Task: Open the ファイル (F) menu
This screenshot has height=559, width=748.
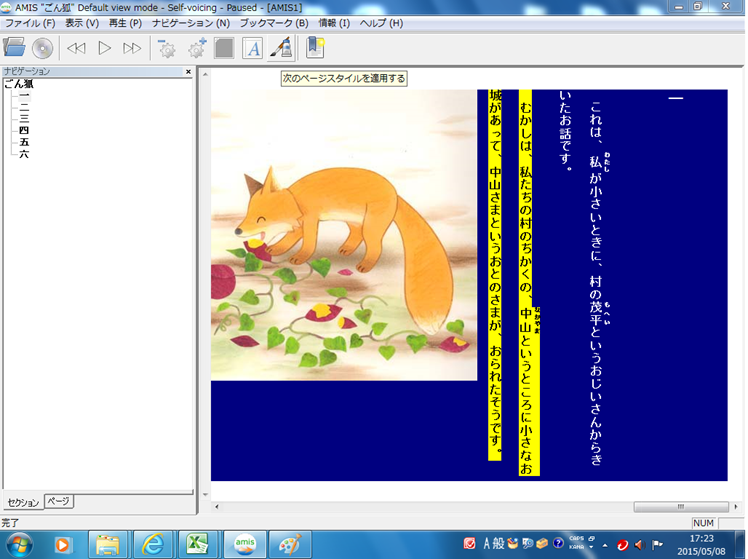Action: click(x=30, y=23)
